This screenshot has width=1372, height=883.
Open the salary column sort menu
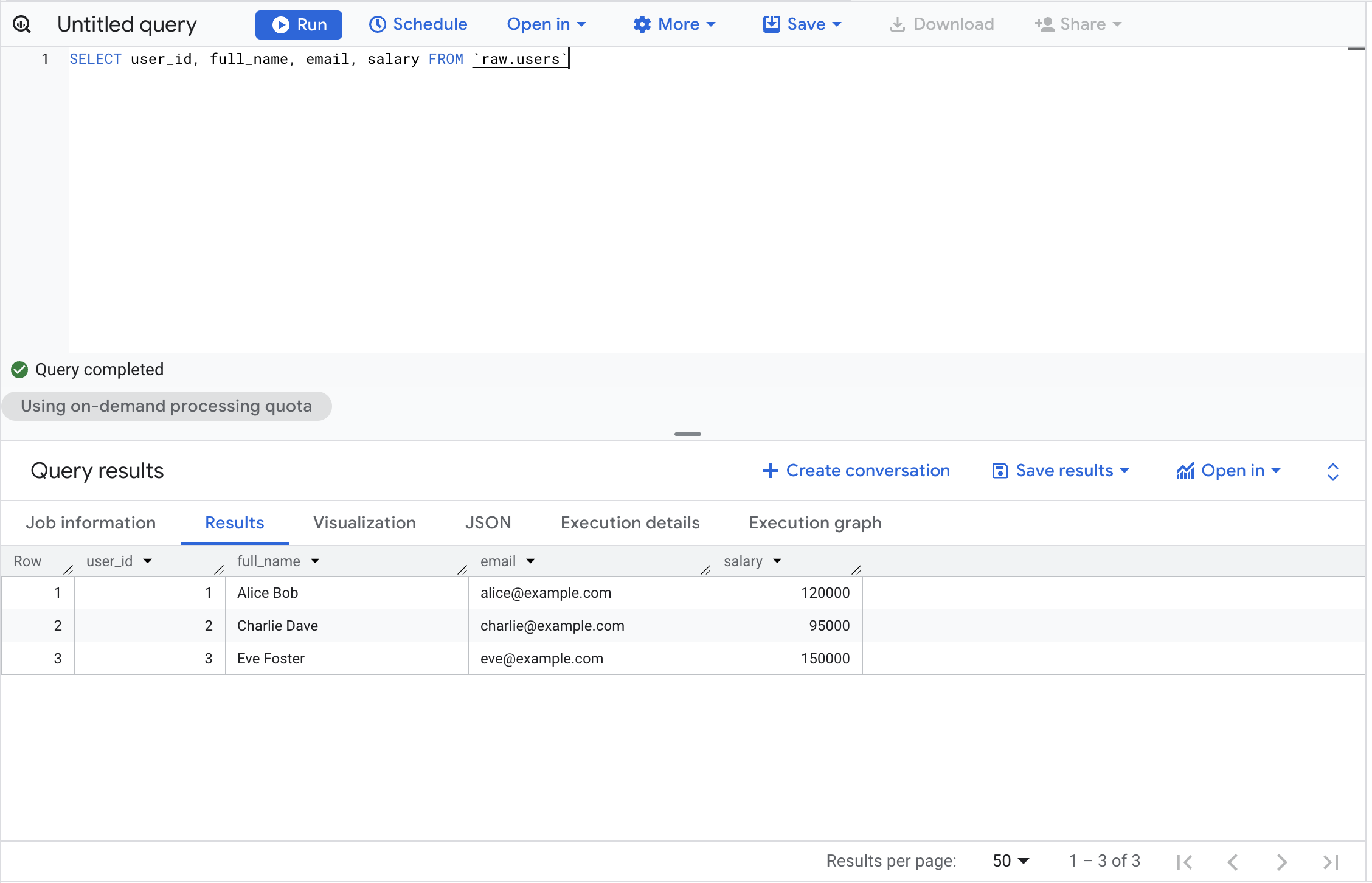[777, 561]
